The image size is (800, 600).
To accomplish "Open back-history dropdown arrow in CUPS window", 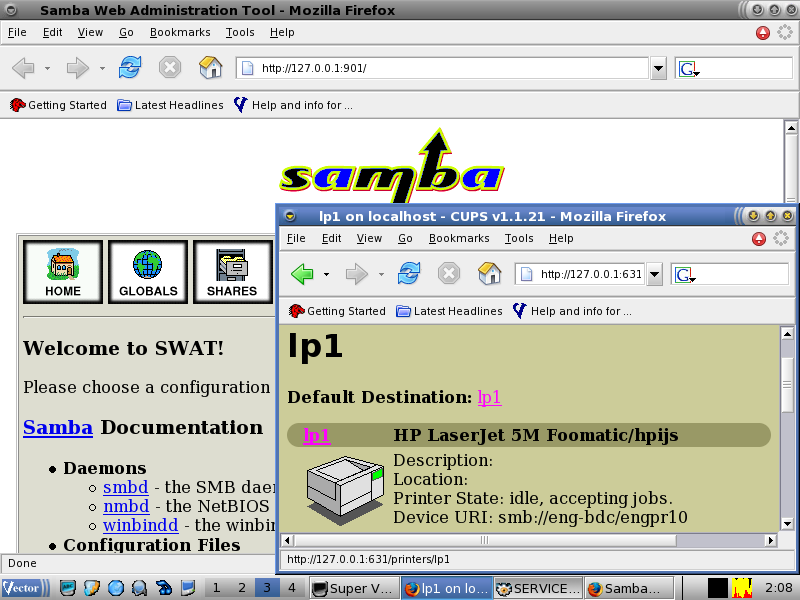I will coord(326,274).
